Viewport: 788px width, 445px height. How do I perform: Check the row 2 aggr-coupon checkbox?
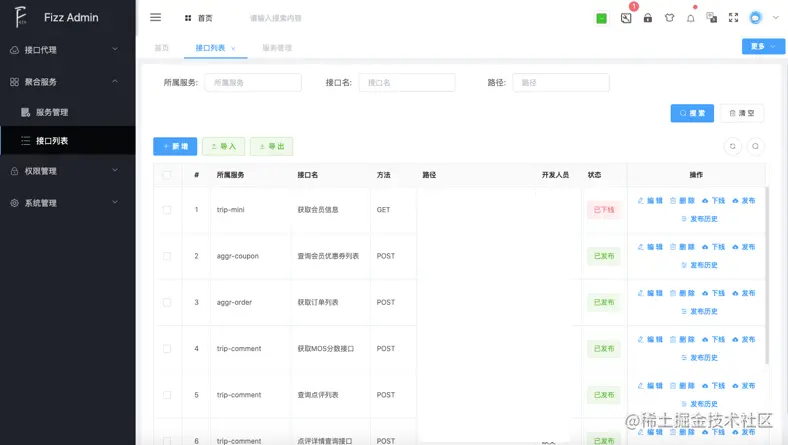pos(167,256)
